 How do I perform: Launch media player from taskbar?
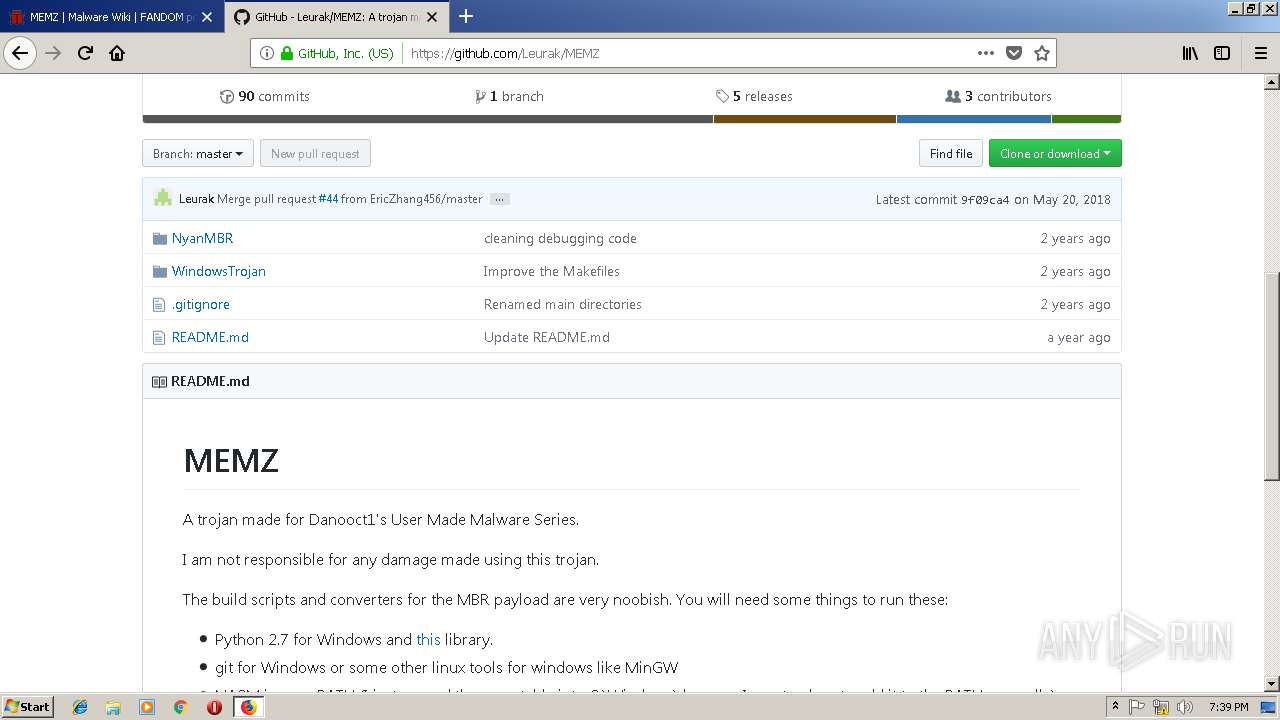pos(147,707)
